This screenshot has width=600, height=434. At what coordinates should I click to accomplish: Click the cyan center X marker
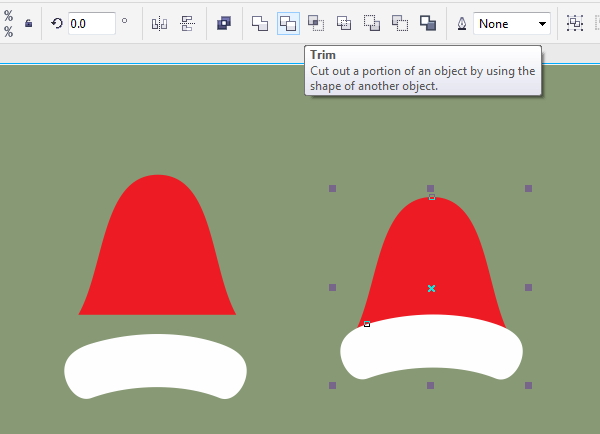431,289
